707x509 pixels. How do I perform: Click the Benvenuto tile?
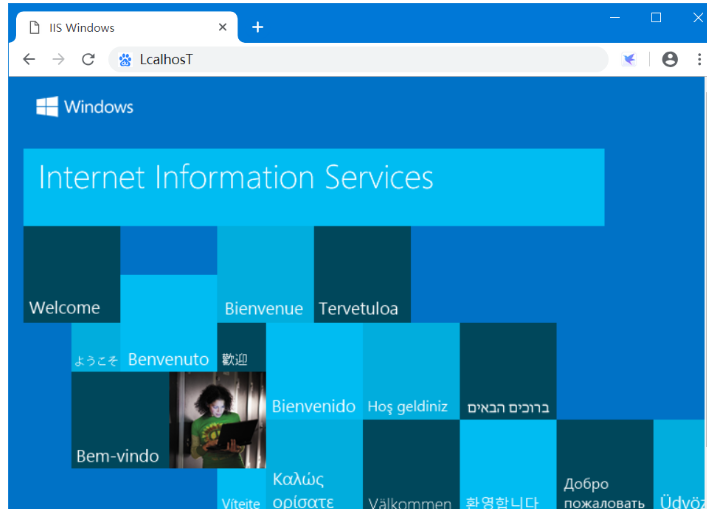[x=169, y=323]
